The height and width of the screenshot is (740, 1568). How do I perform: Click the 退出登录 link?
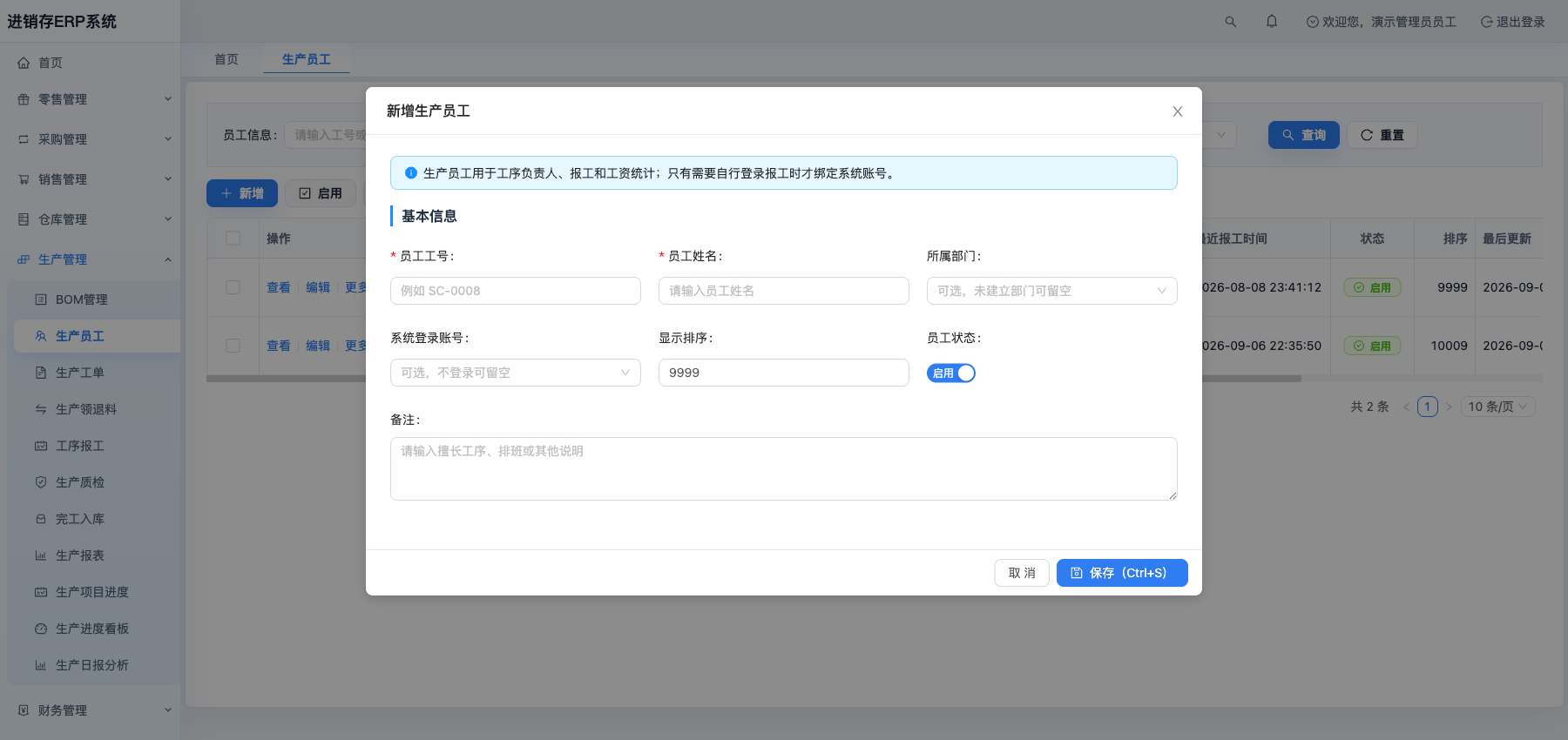click(x=1513, y=22)
